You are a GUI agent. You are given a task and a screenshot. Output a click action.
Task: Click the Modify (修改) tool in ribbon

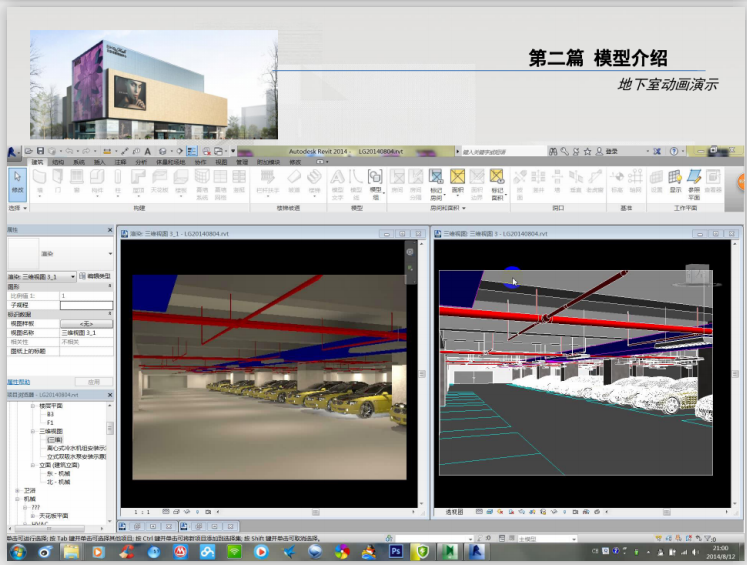coord(17,182)
